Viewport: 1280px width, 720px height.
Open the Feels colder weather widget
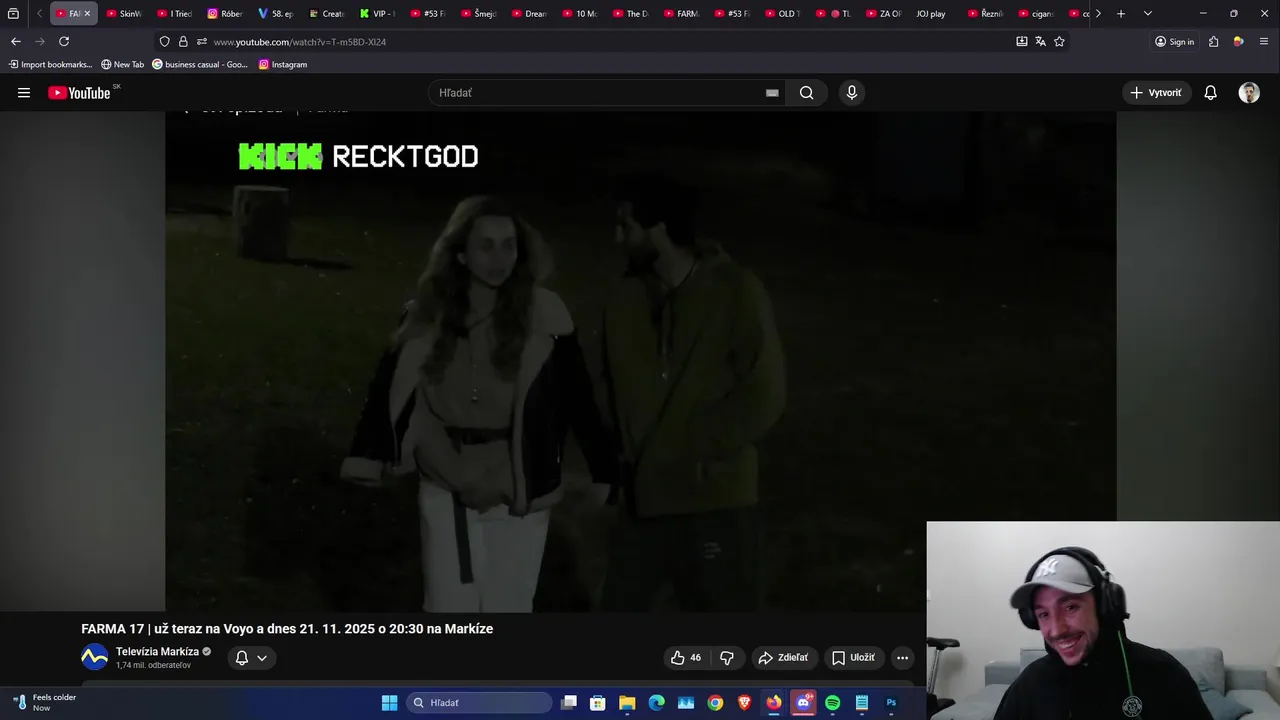point(45,703)
